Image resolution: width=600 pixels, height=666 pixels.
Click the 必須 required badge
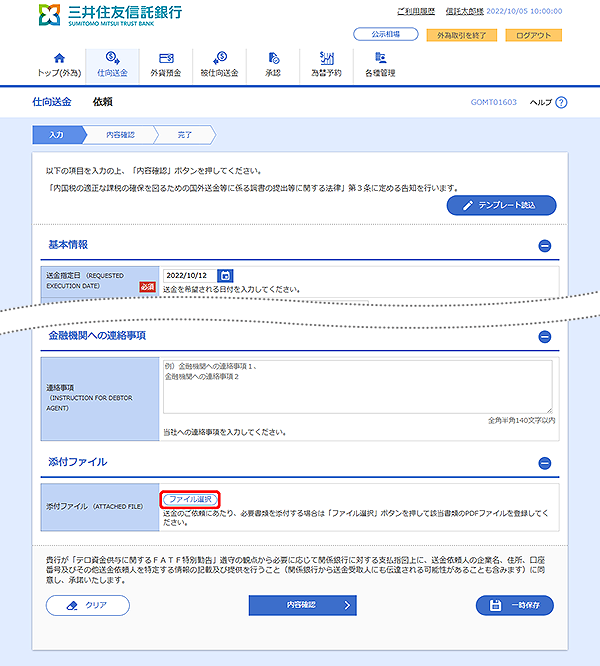click(147, 287)
